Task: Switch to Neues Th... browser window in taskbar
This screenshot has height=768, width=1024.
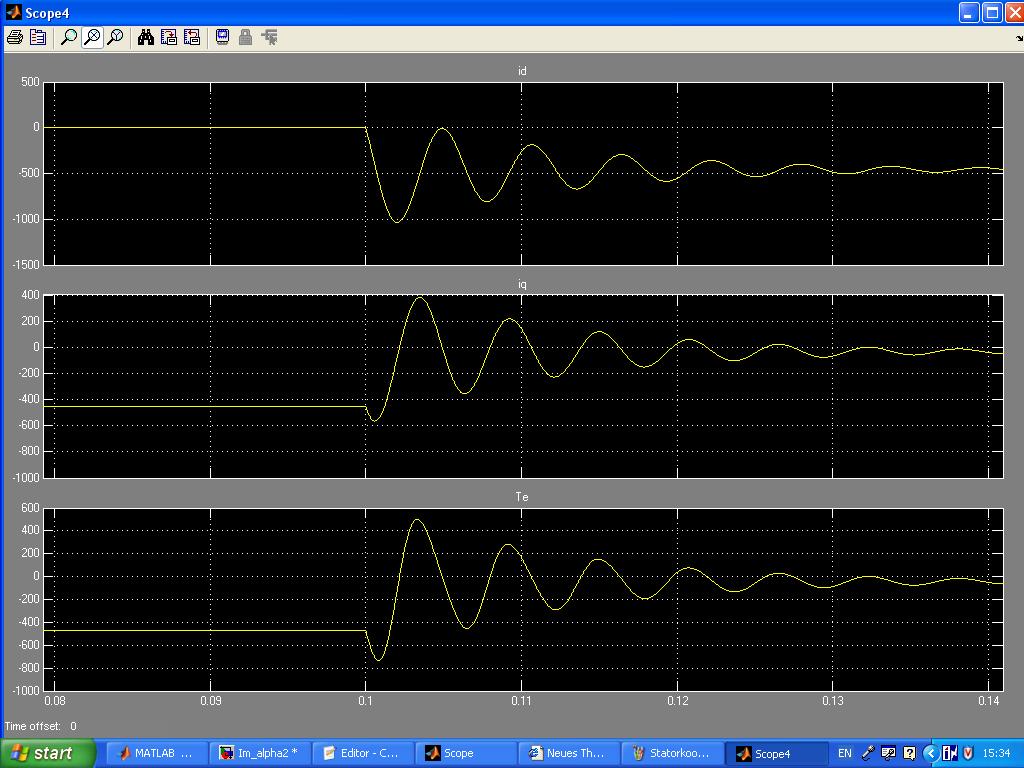Action: (x=569, y=753)
